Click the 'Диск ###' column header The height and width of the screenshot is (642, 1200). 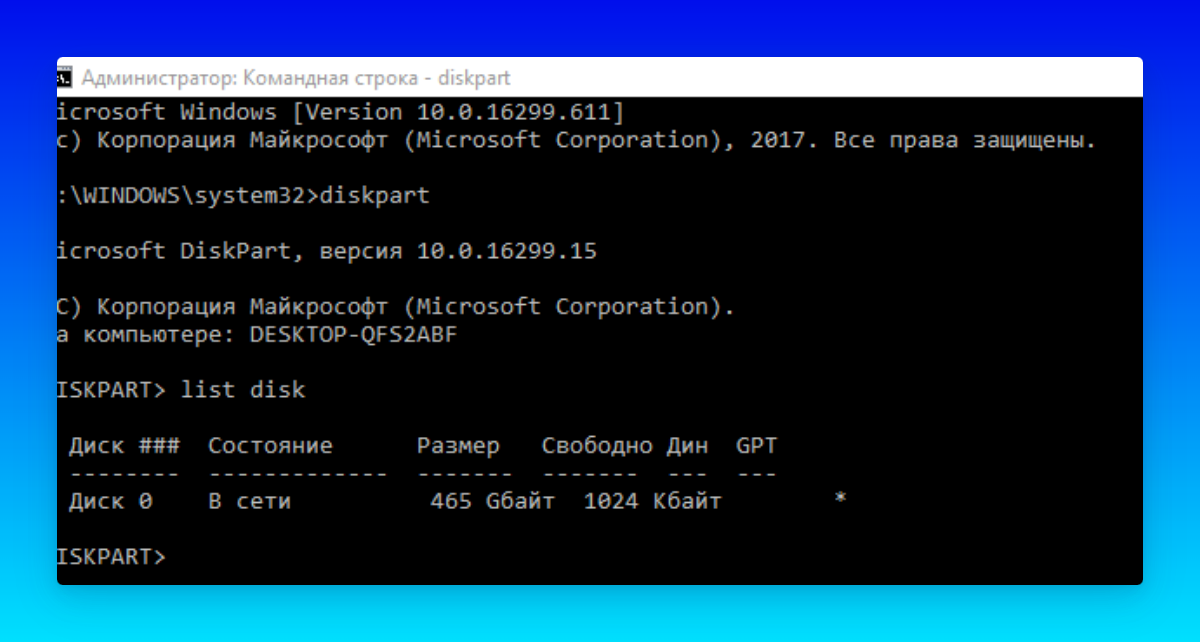123,445
